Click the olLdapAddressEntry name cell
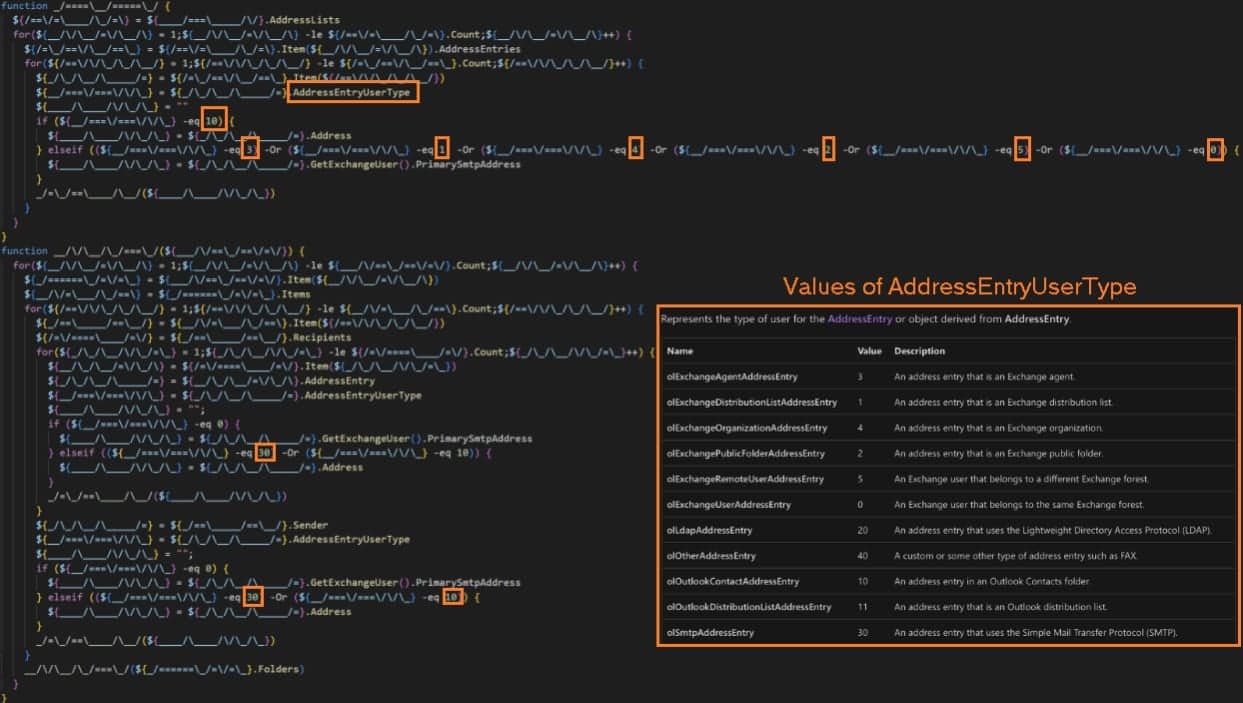This screenshot has height=703, width=1243. [x=709, y=530]
